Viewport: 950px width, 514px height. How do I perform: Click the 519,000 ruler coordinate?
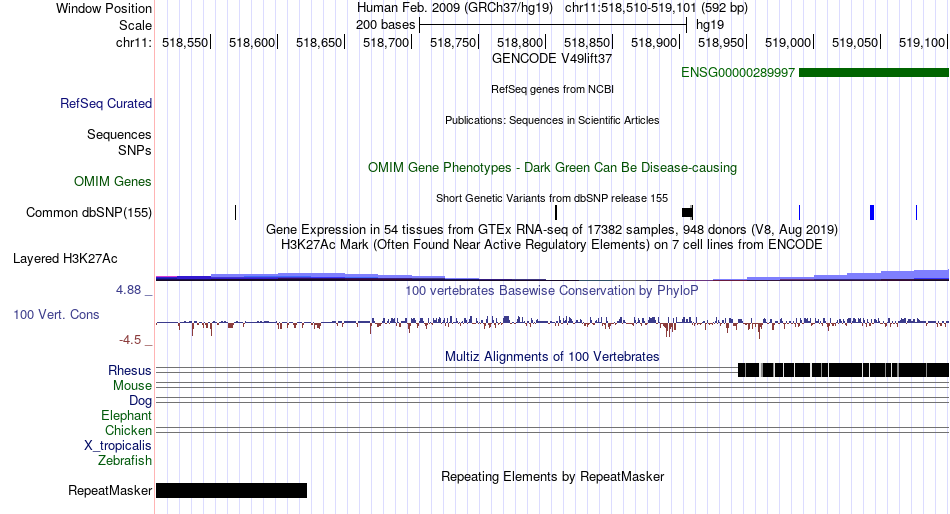pyautogui.click(x=788, y=42)
